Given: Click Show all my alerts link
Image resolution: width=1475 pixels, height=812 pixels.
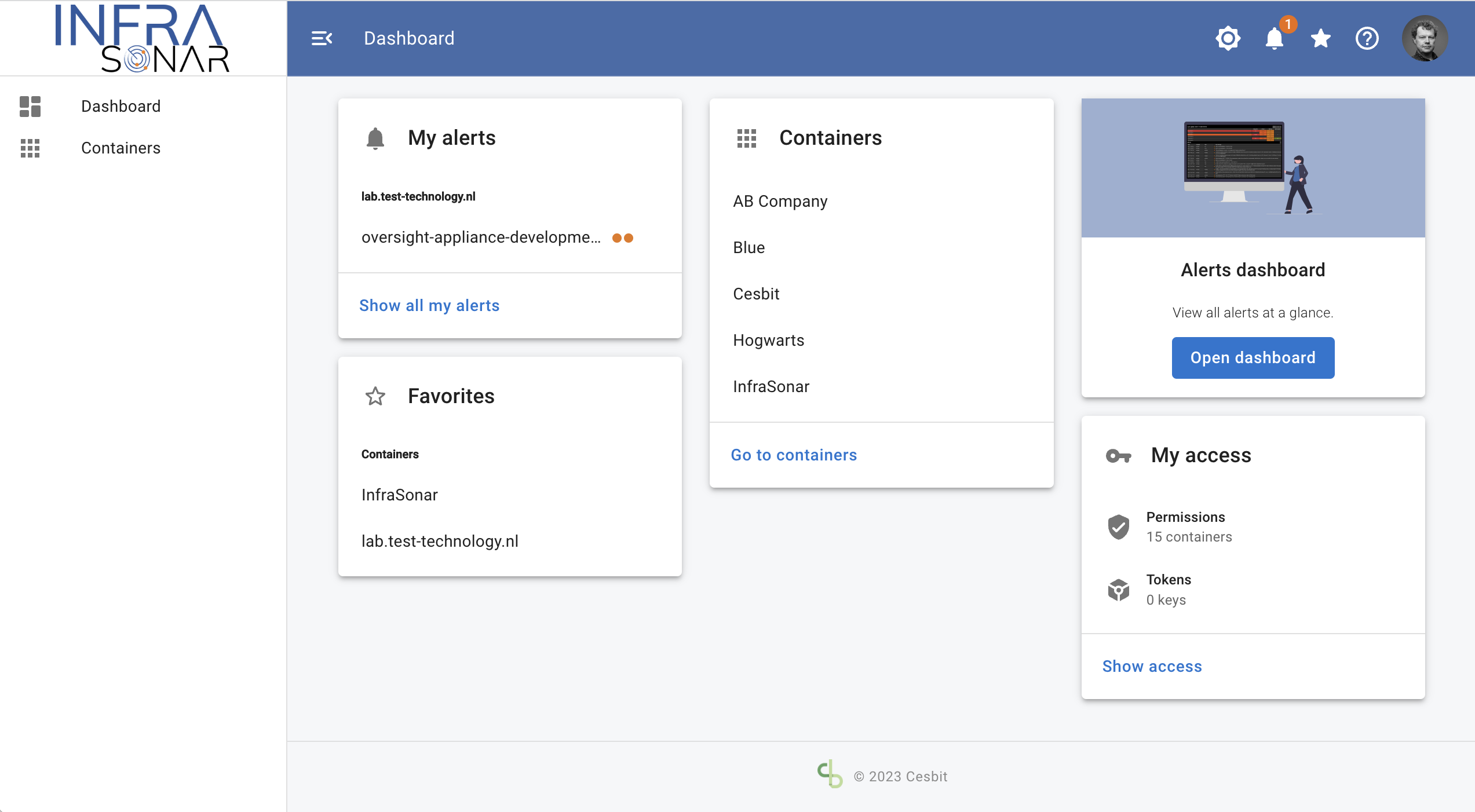Looking at the screenshot, I should (429, 305).
